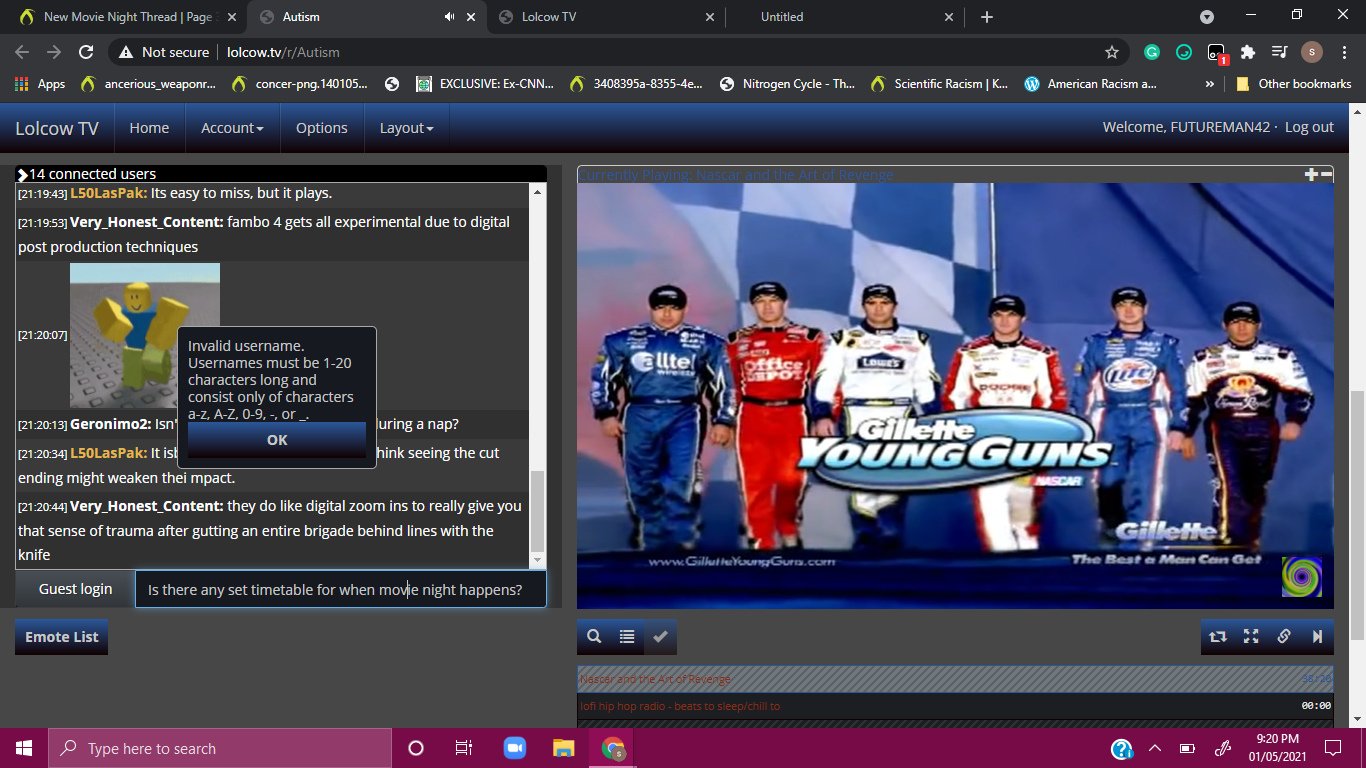Open the Windows Start menu
The width and height of the screenshot is (1366, 768).
click(x=24, y=748)
